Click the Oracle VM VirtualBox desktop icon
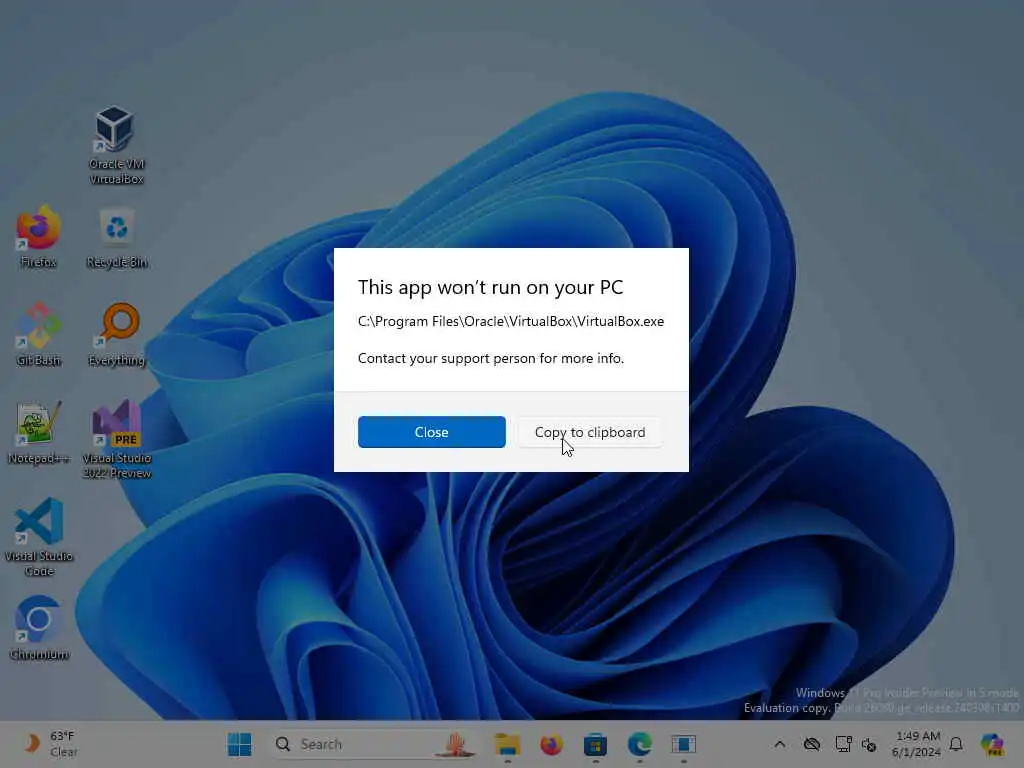Image resolution: width=1024 pixels, height=768 pixels. (116, 145)
